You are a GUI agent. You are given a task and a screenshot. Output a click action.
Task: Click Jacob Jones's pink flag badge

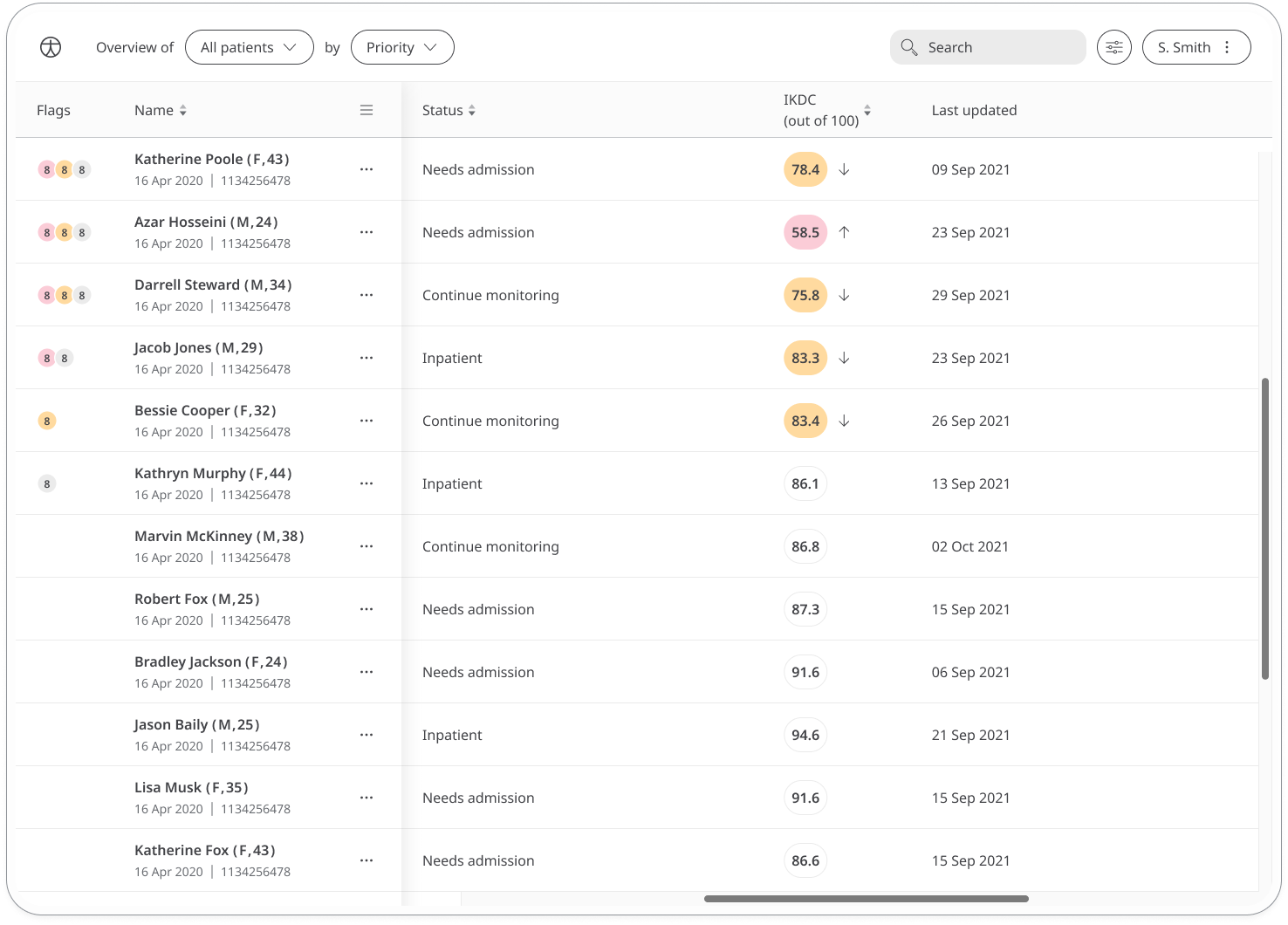click(47, 358)
